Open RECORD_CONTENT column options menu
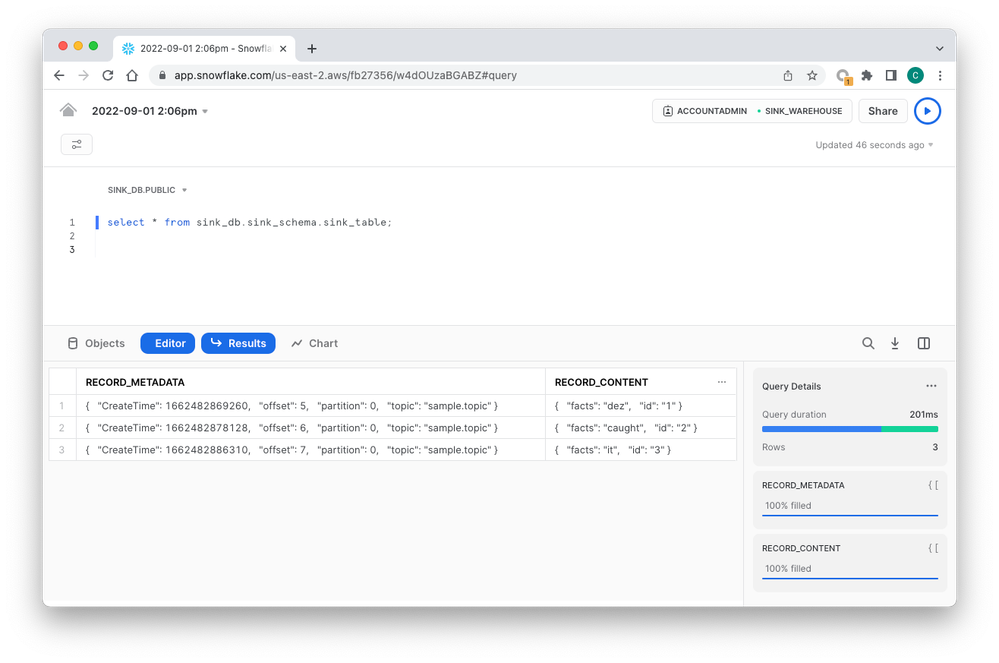The height and width of the screenshot is (663, 999). [x=722, y=382]
